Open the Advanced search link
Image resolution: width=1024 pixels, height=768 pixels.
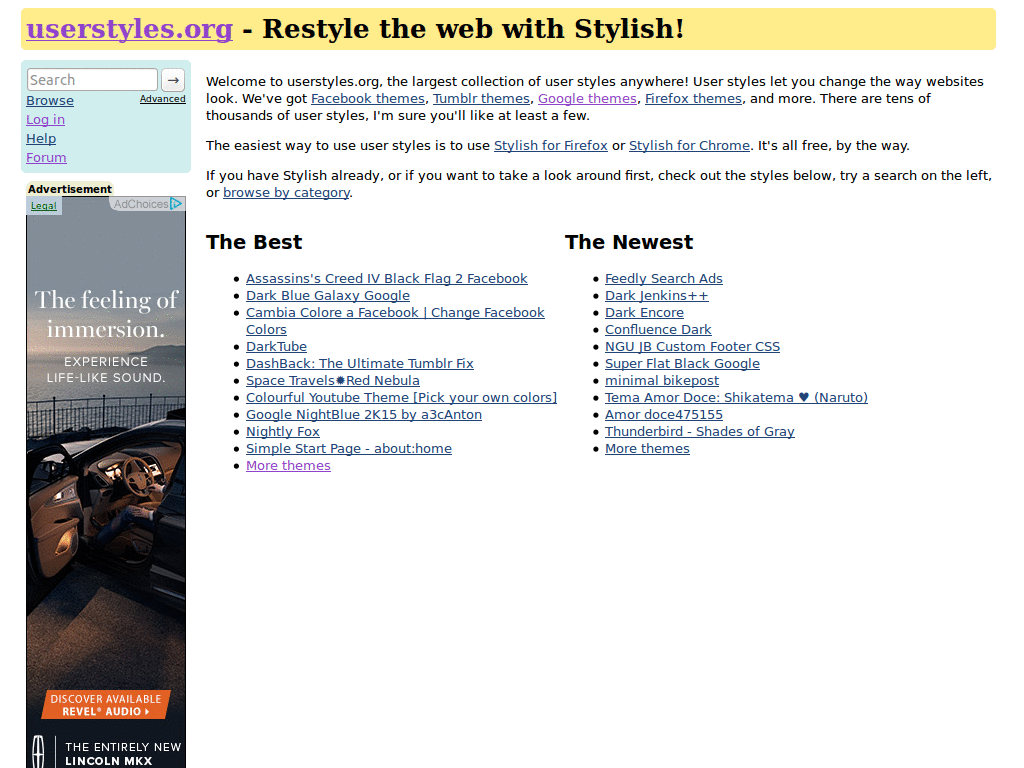(163, 99)
